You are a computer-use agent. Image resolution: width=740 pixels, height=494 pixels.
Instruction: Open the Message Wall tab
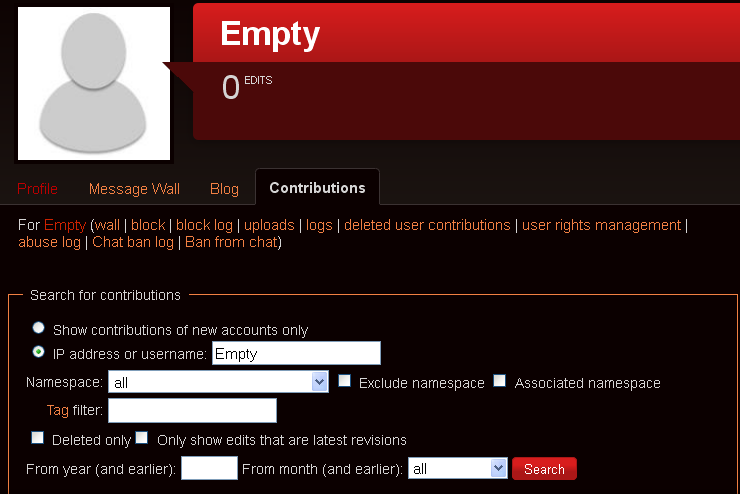(x=135, y=189)
